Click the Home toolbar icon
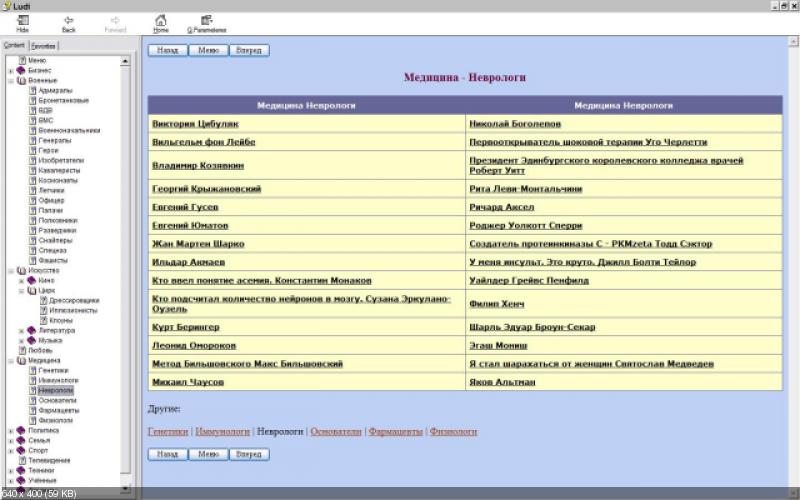 pos(160,20)
